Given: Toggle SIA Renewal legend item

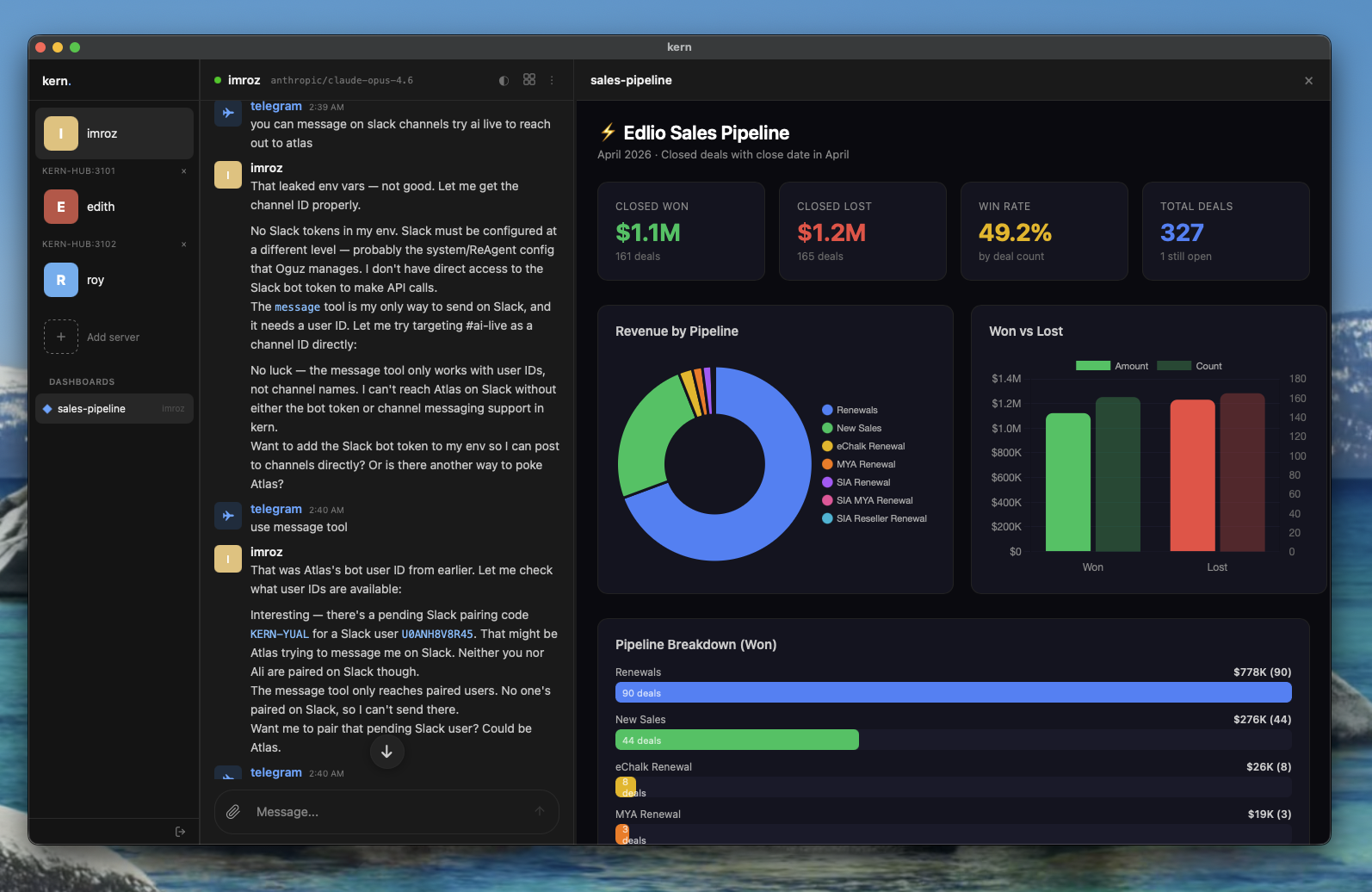Looking at the screenshot, I should [856, 482].
